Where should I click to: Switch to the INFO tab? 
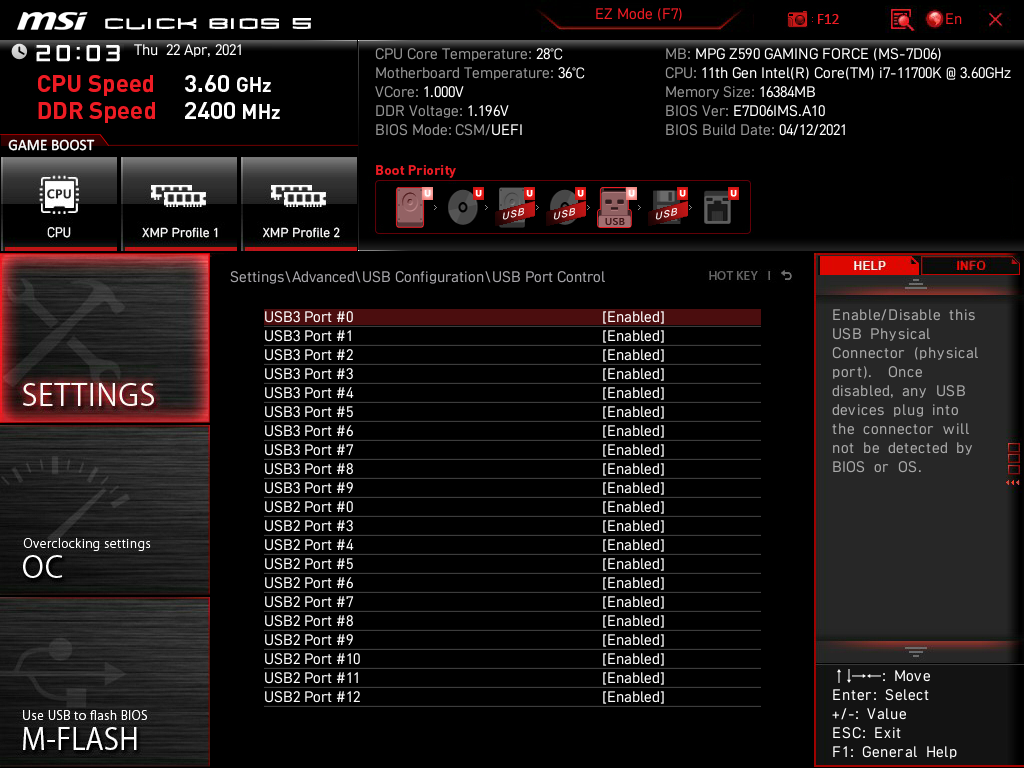click(x=970, y=266)
